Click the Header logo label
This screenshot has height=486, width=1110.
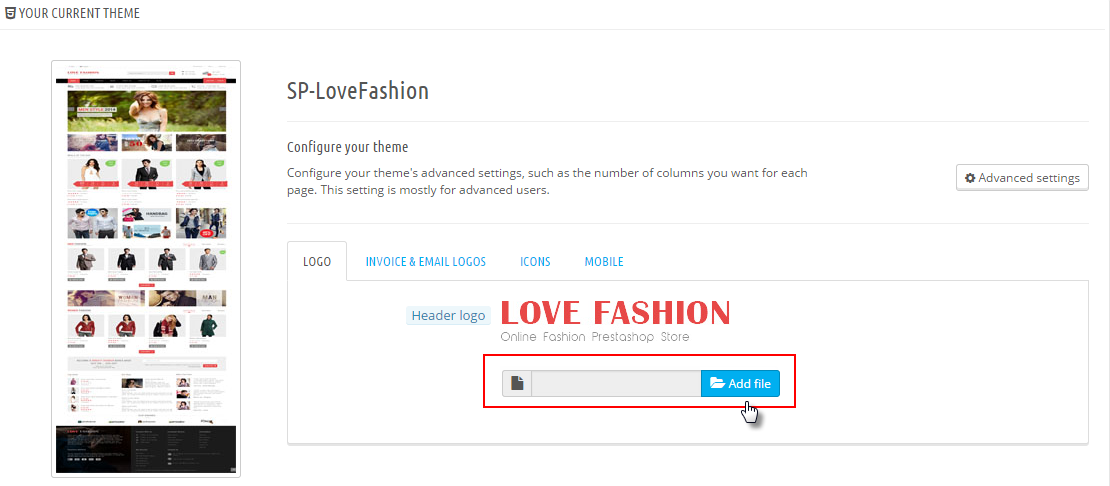point(448,316)
